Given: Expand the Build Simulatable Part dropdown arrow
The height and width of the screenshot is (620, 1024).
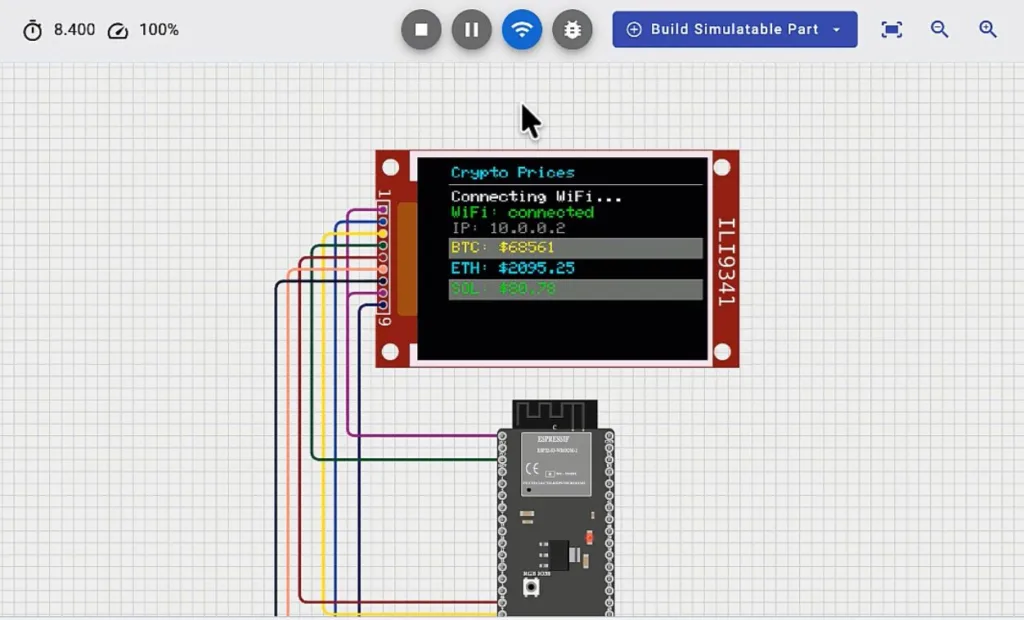Looking at the screenshot, I should coord(837,29).
